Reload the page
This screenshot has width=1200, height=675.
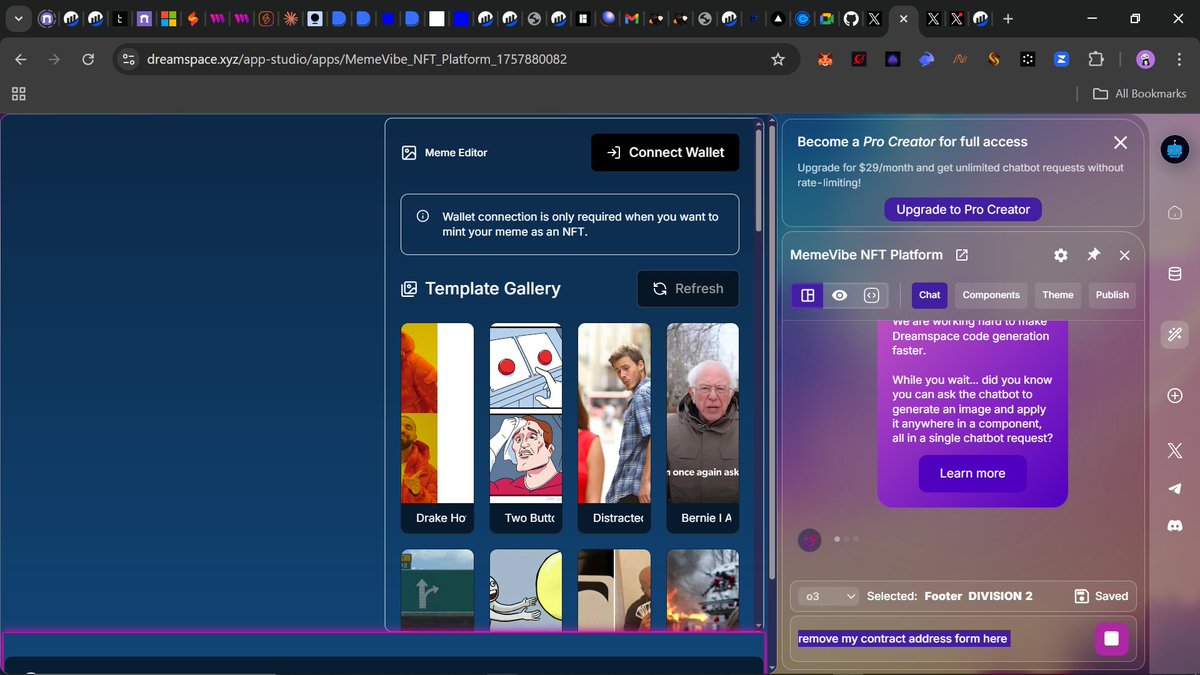click(88, 59)
